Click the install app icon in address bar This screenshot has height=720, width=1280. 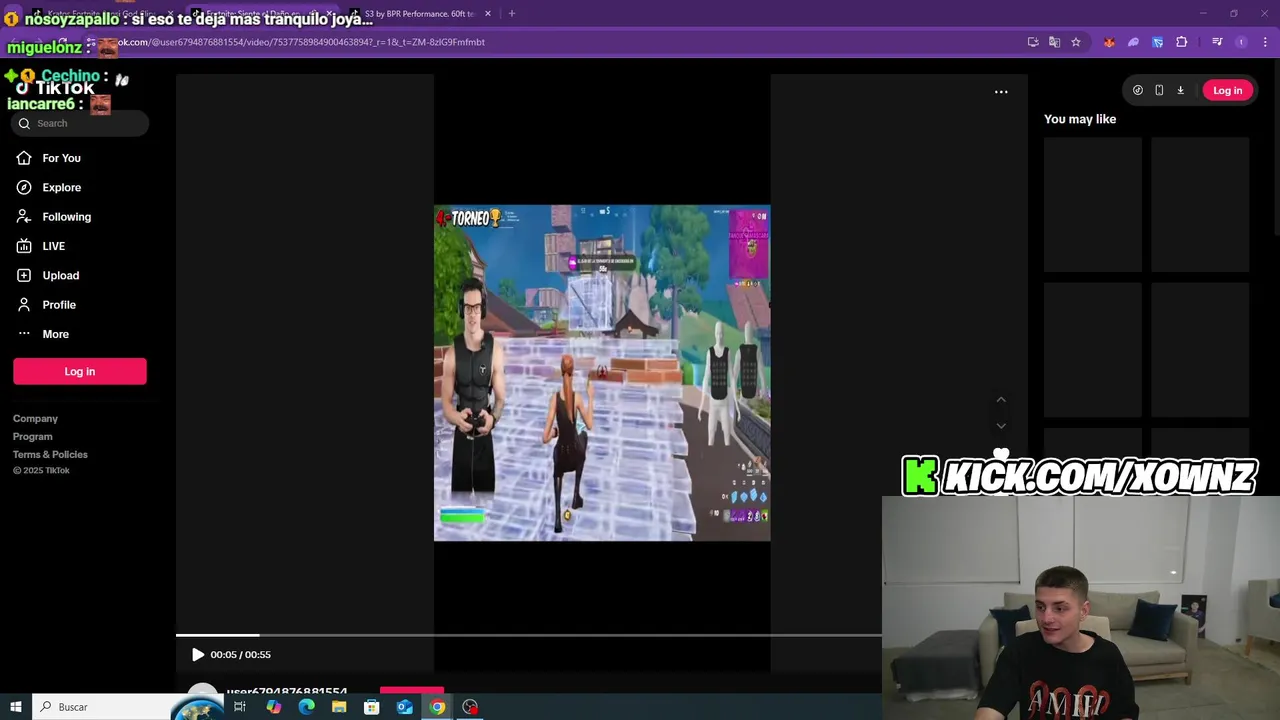[x=1033, y=42]
